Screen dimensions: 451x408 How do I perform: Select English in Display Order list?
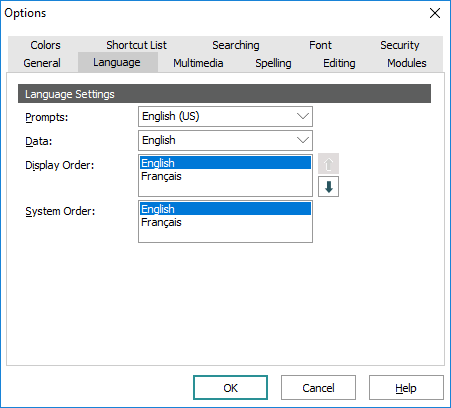click(225, 163)
